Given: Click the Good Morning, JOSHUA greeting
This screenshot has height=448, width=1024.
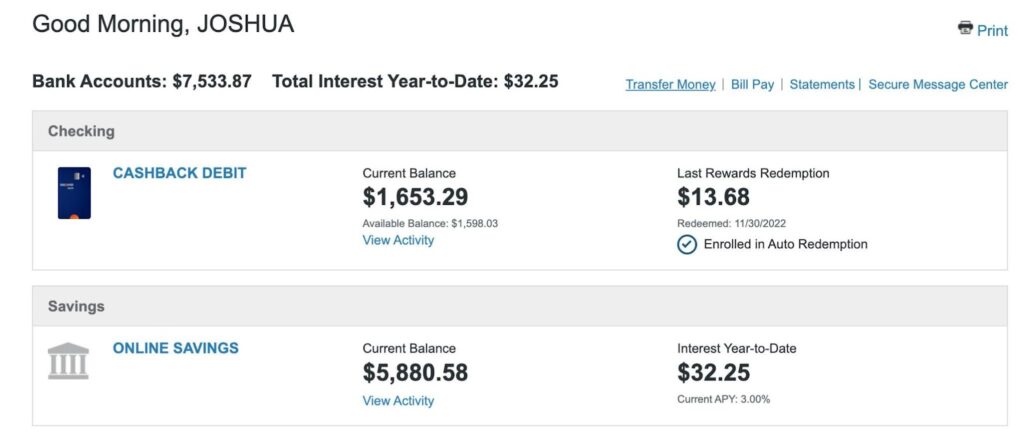Looking at the screenshot, I should pyautogui.click(x=163, y=25).
